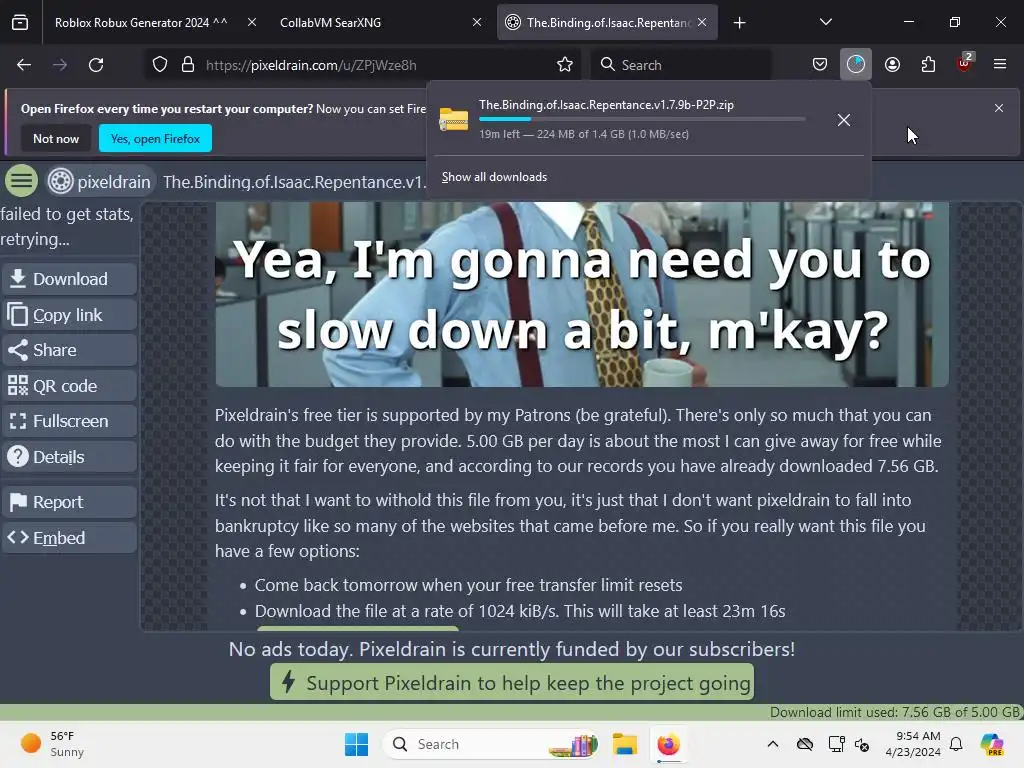Go back to the previous page

[24, 65]
